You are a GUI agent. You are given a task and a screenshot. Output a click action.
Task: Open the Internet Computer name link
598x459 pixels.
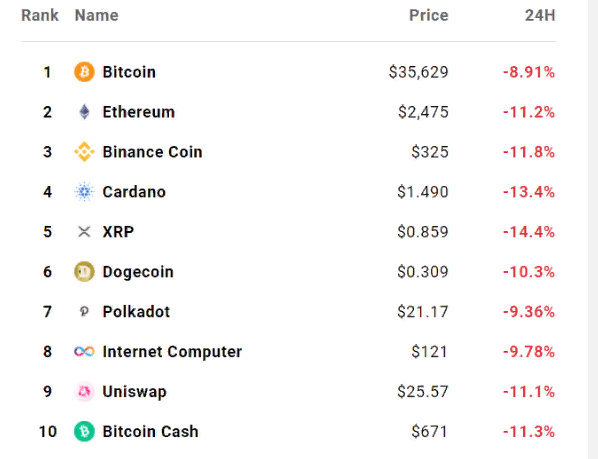[172, 351]
